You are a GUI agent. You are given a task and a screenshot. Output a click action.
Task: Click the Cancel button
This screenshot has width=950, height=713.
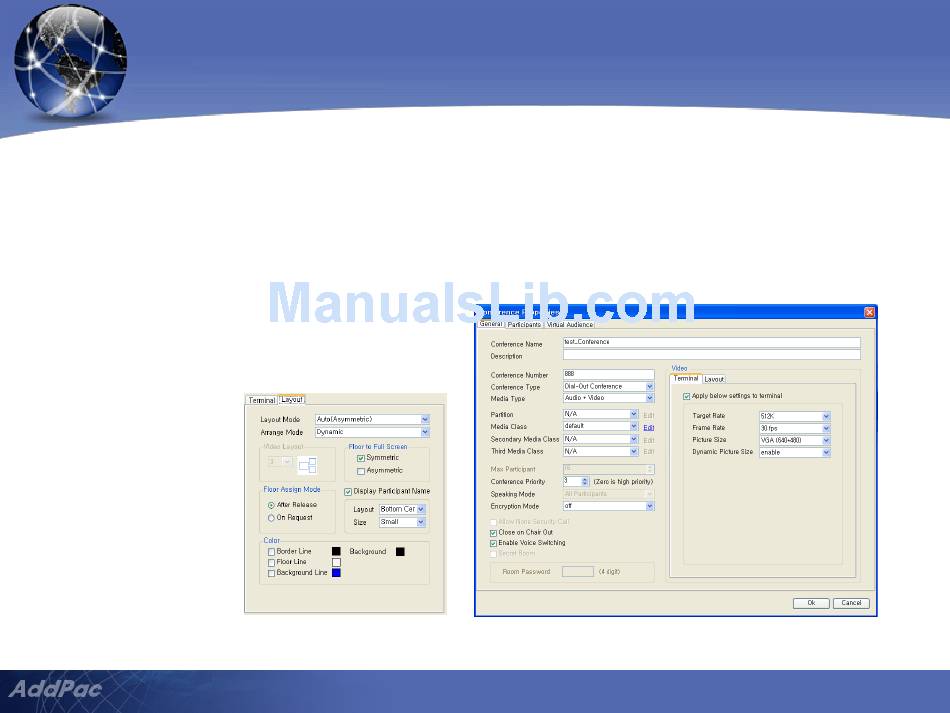tap(851, 603)
